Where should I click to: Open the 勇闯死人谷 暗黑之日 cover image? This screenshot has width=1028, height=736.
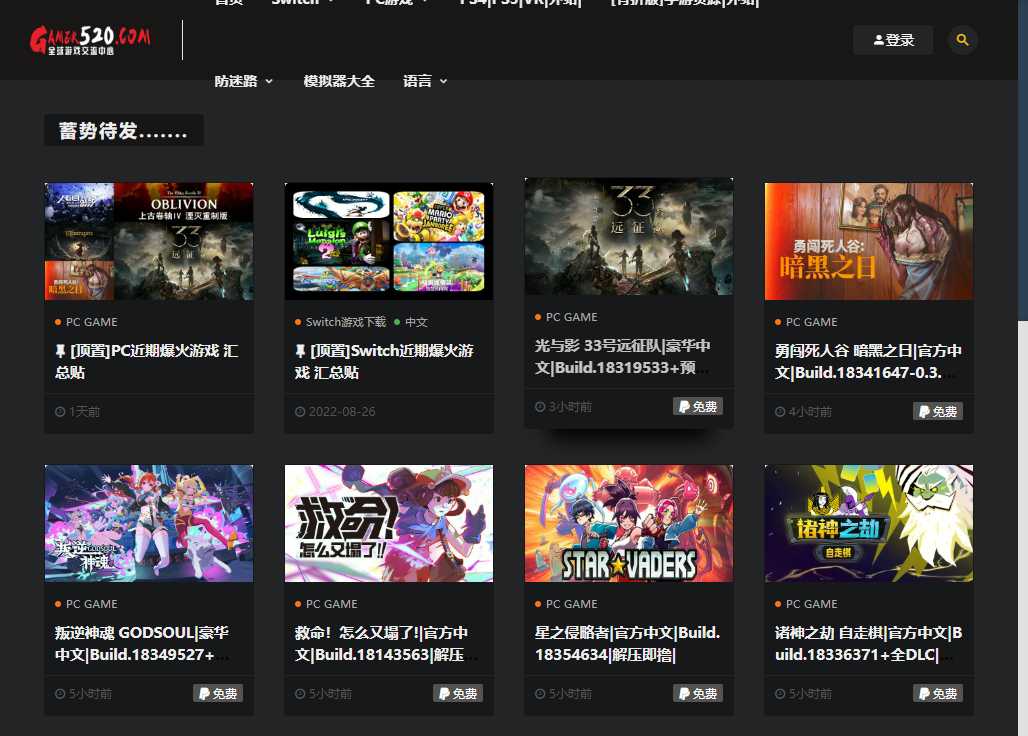(869, 241)
